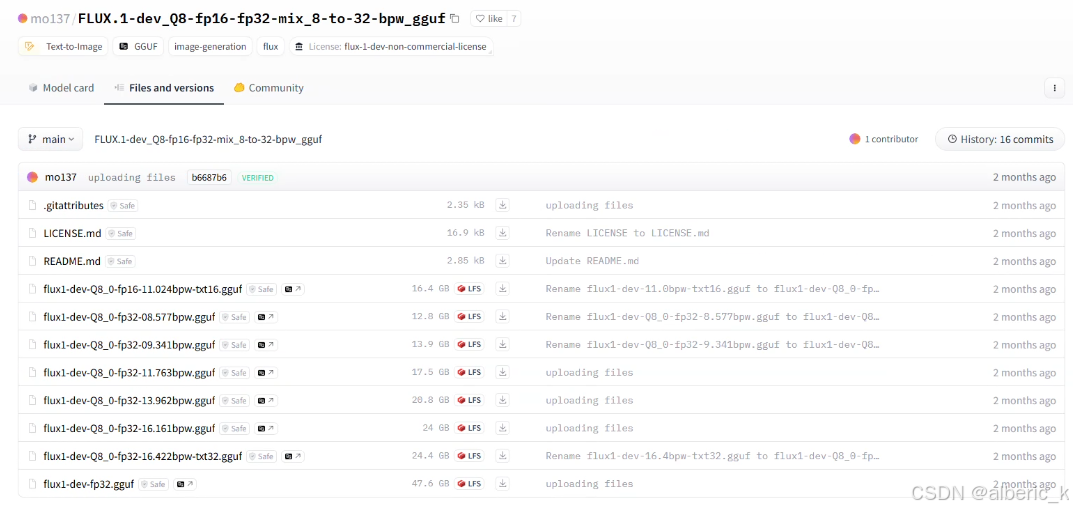
Task: Copy the model name with the copy icon
Action: (456, 19)
